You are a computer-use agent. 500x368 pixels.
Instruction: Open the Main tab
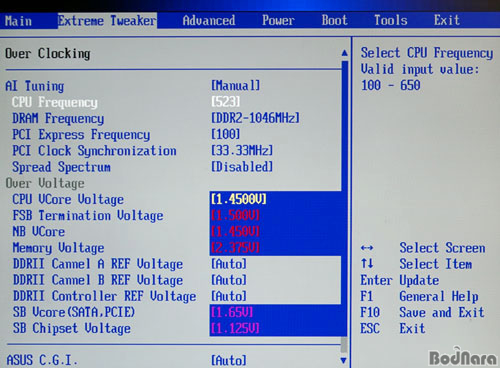point(19,21)
